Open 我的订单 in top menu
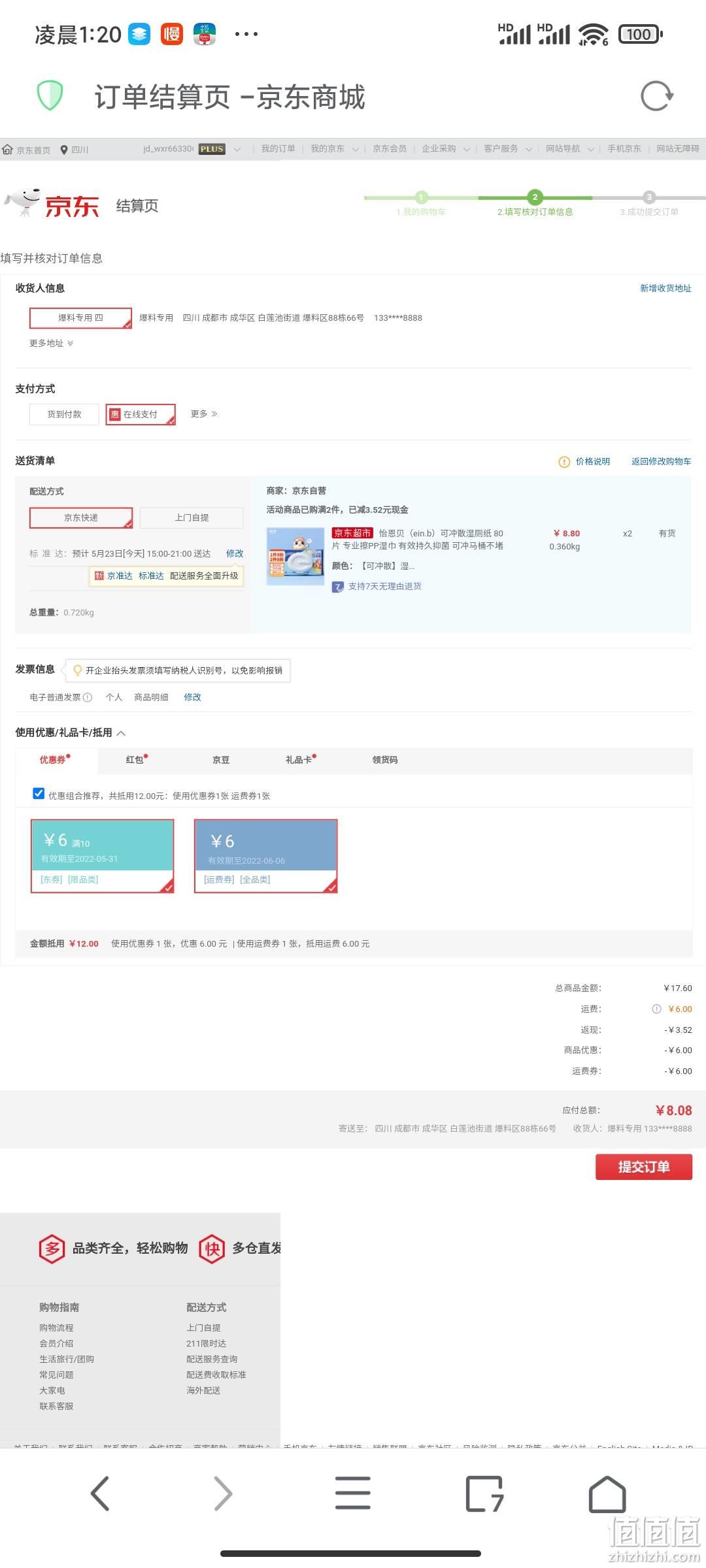This screenshot has width=706, height=1568. pos(278,149)
